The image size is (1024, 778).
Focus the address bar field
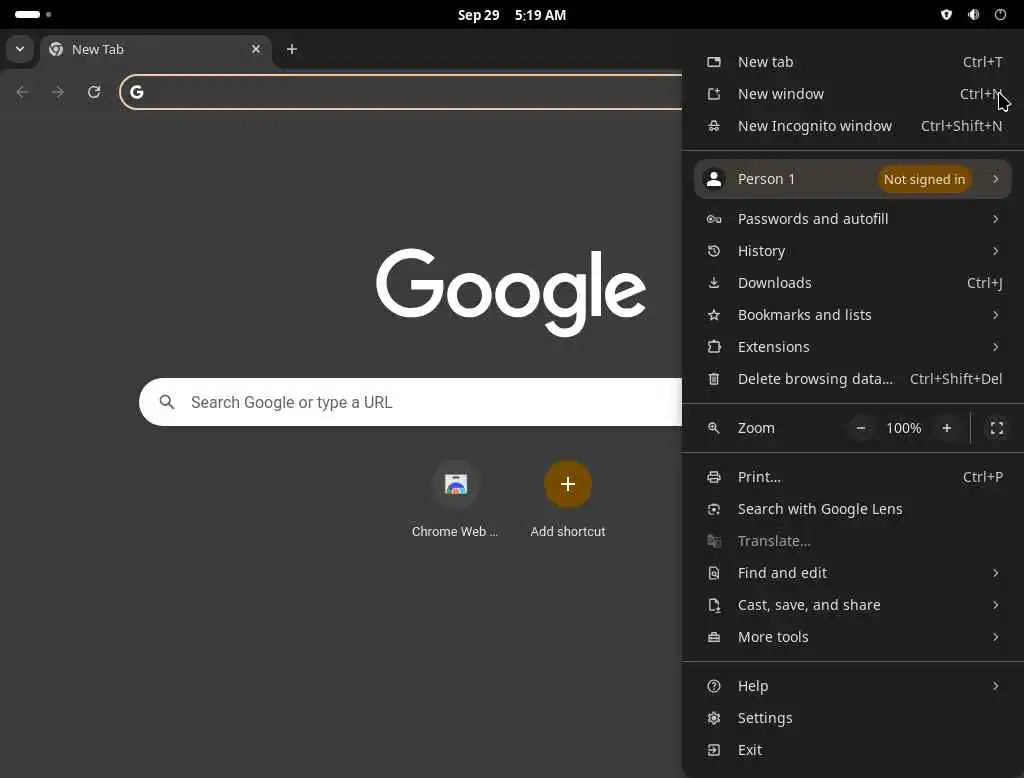point(401,92)
